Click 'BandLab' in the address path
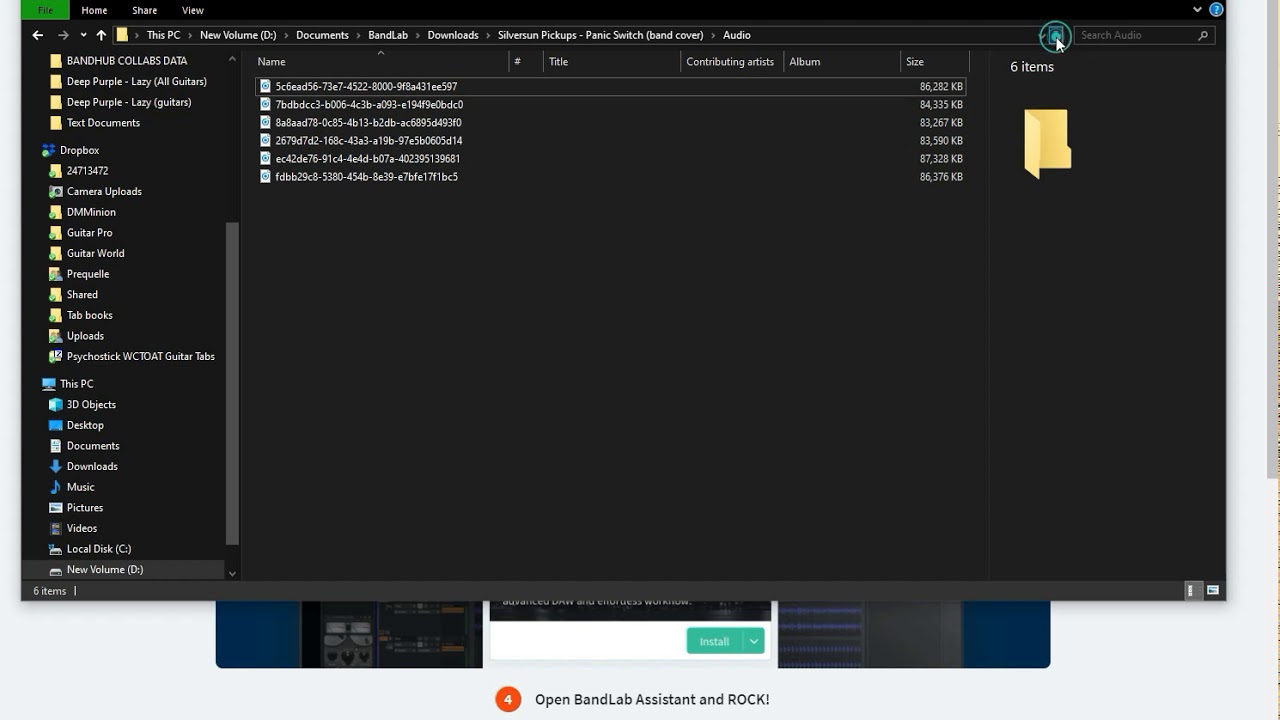 388,35
